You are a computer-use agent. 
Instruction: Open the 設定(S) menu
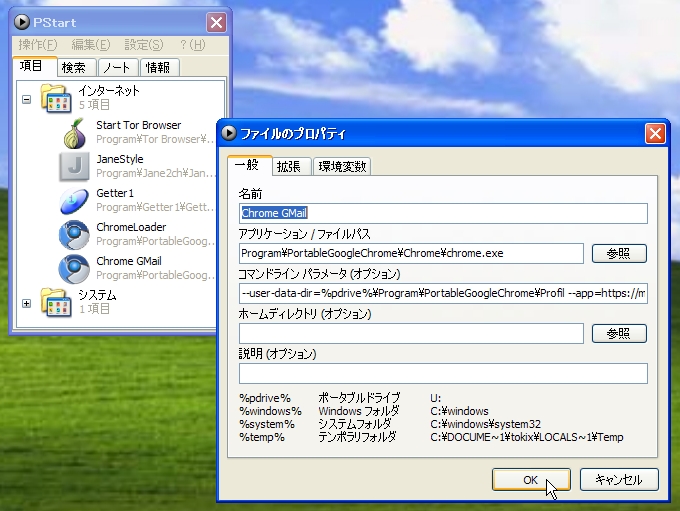144,45
